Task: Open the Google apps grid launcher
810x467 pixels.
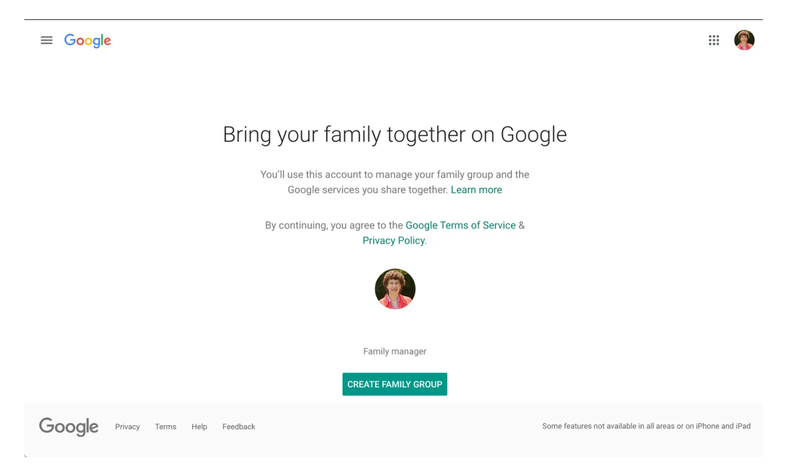Action: click(714, 41)
